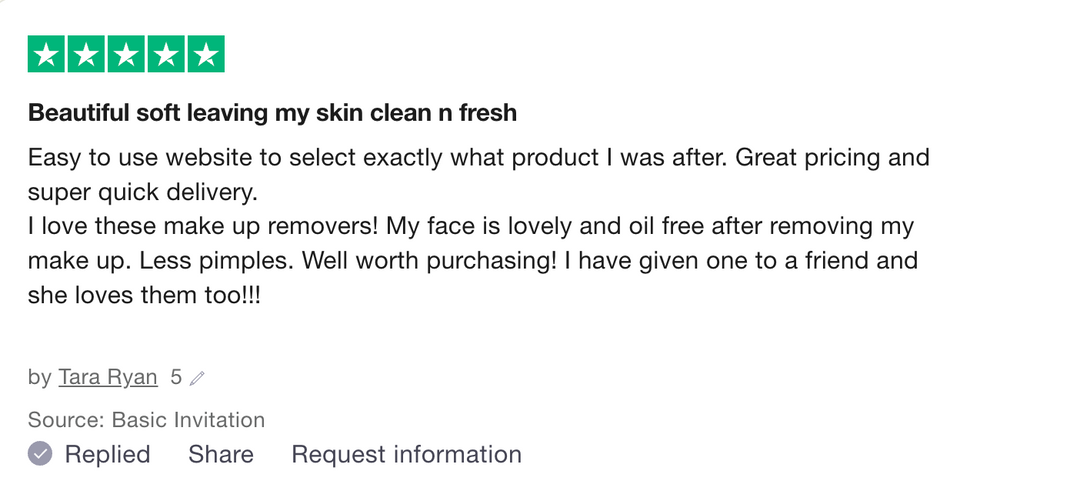Click the grey checkmark icon beside Replied
This screenshot has width=1080, height=491.
pos(40,454)
